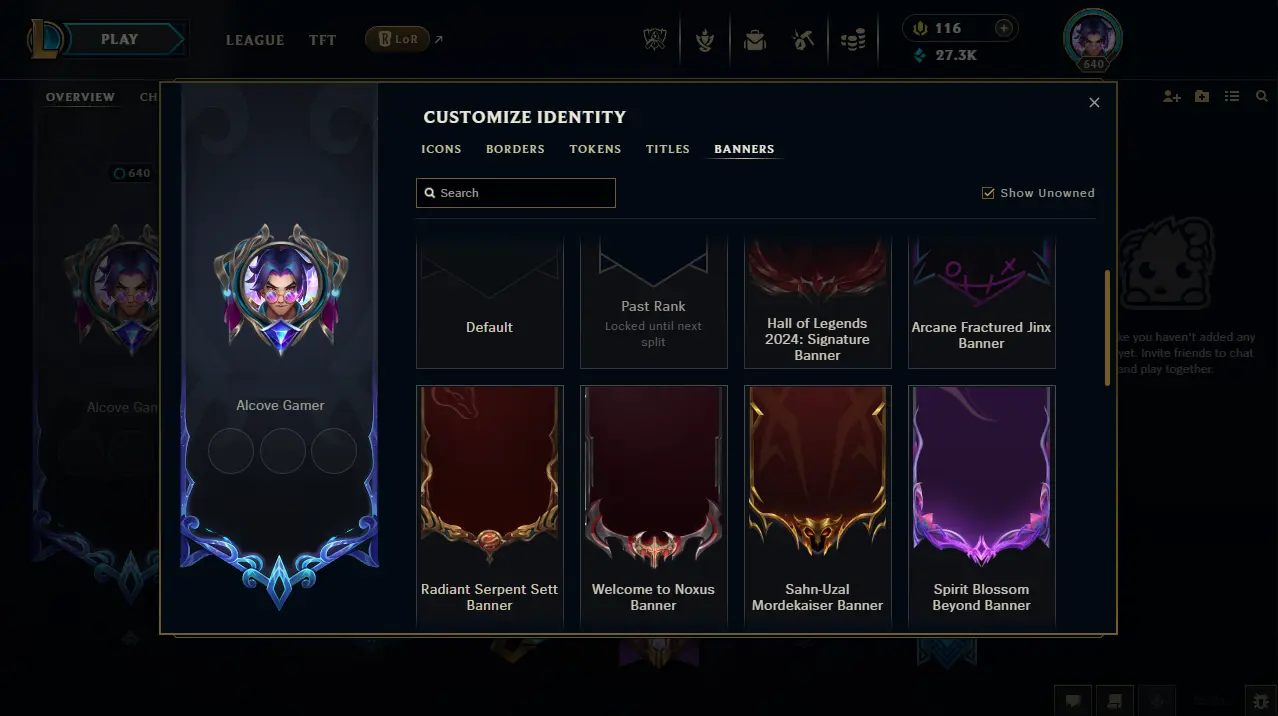Switch to the Borders tab

point(515,149)
